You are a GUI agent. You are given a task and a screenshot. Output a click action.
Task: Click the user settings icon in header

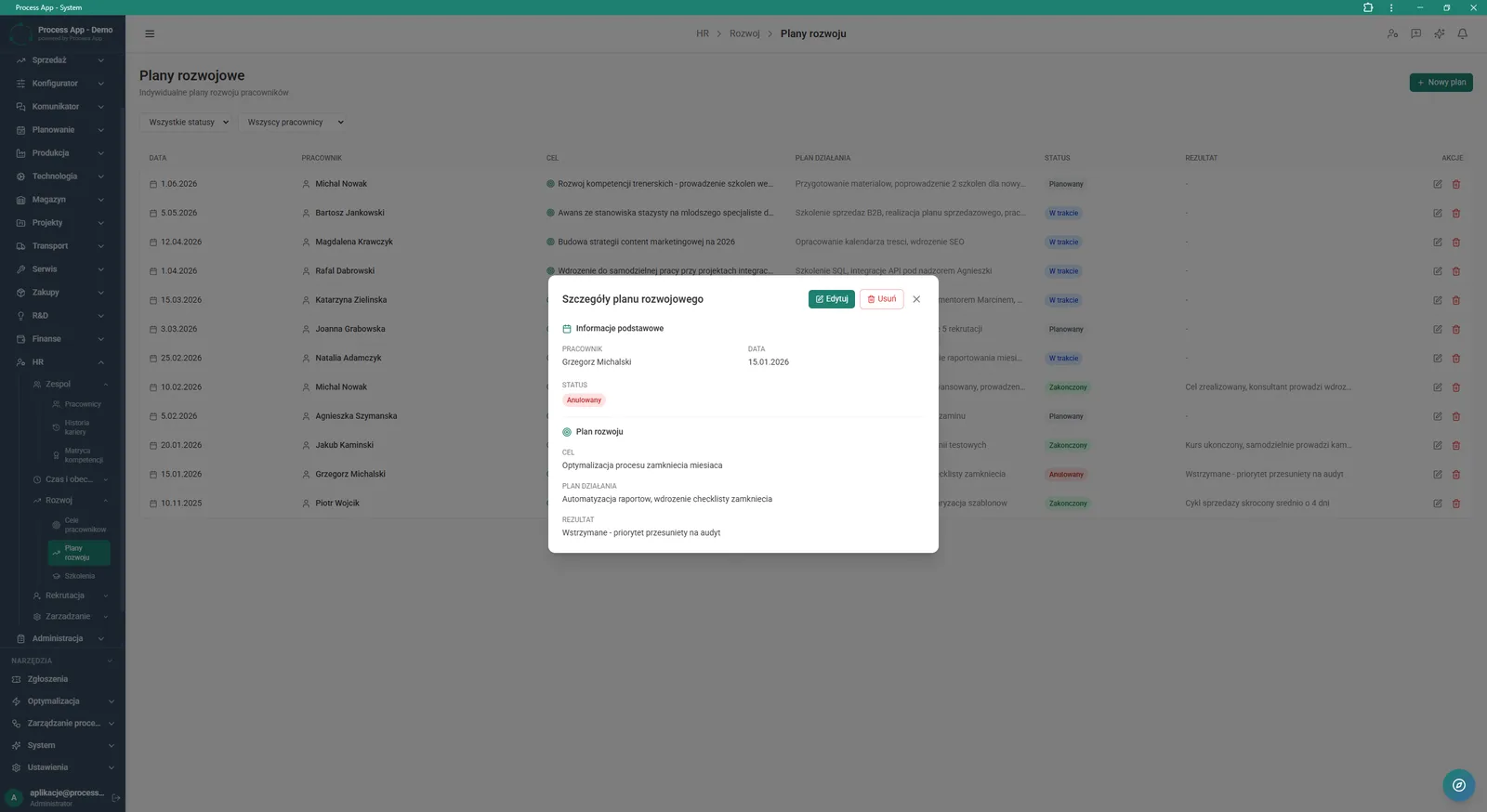pyautogui.click(x=1392, y=33)
